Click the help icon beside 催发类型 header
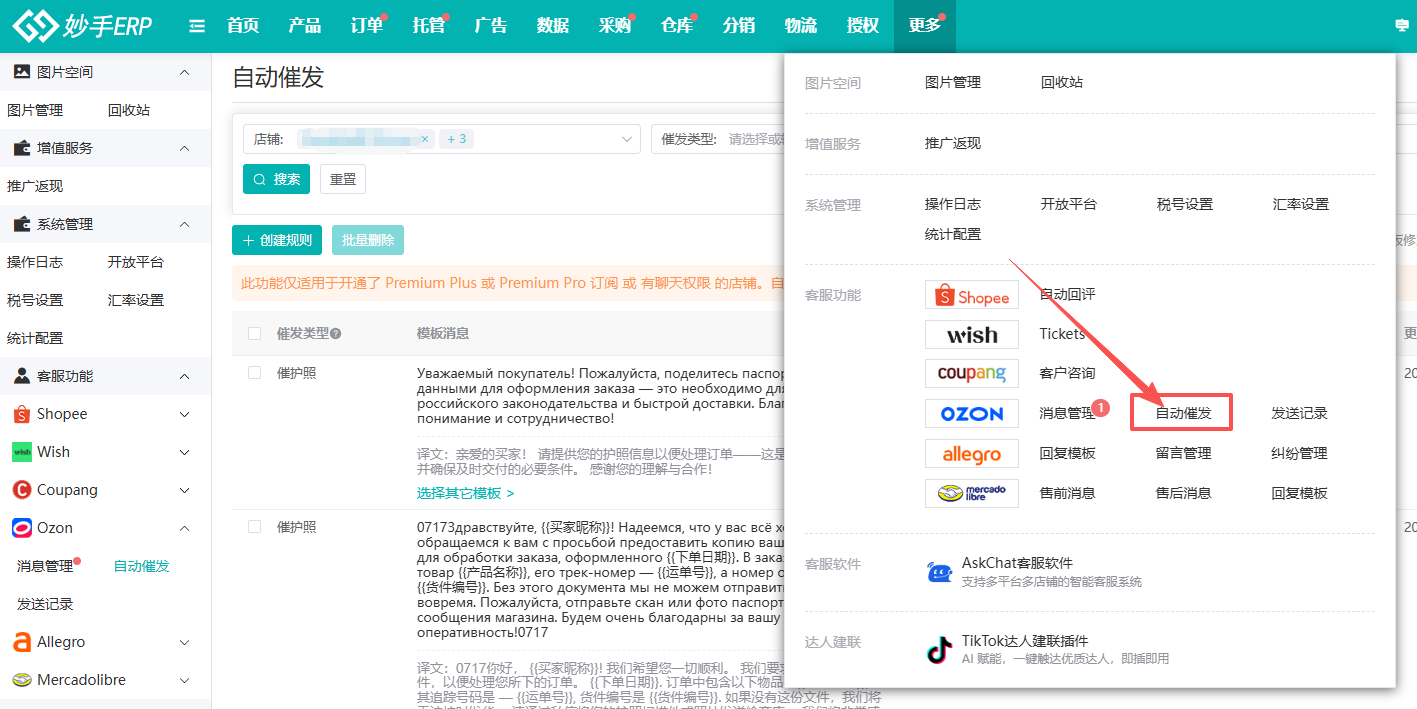 click(336, 333)
